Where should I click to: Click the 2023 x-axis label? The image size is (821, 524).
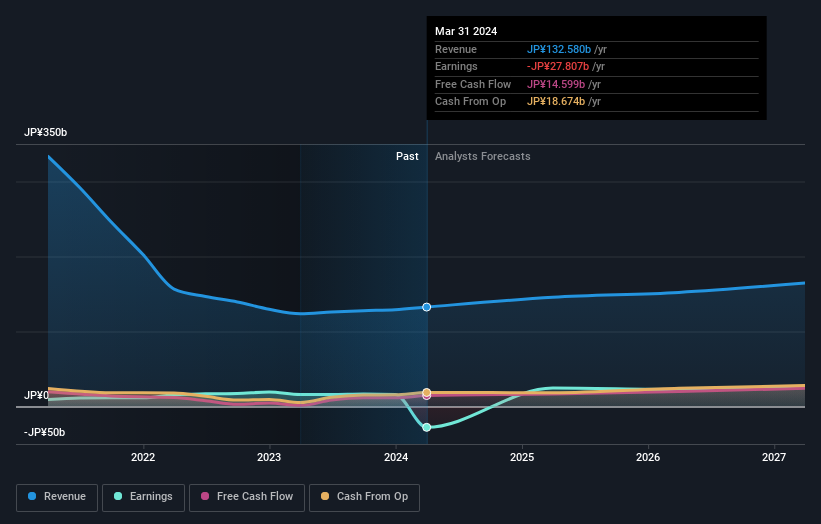coord(269,457)
